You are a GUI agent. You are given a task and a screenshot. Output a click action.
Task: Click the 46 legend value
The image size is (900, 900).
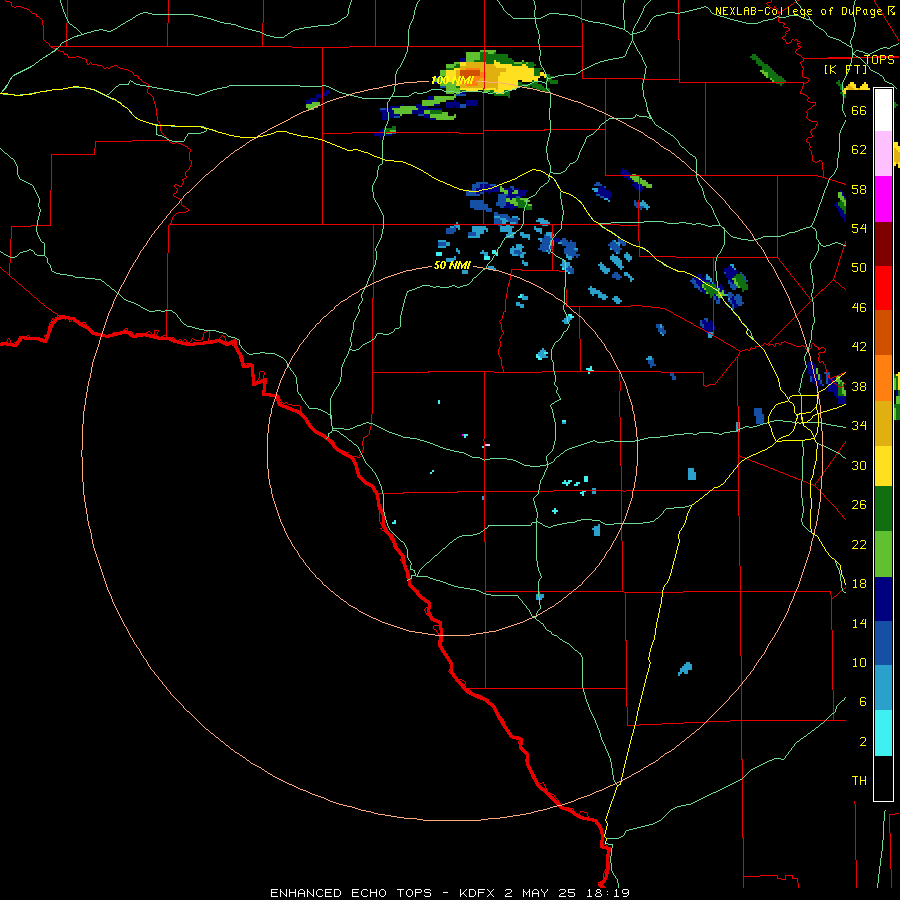click(859, 308)
